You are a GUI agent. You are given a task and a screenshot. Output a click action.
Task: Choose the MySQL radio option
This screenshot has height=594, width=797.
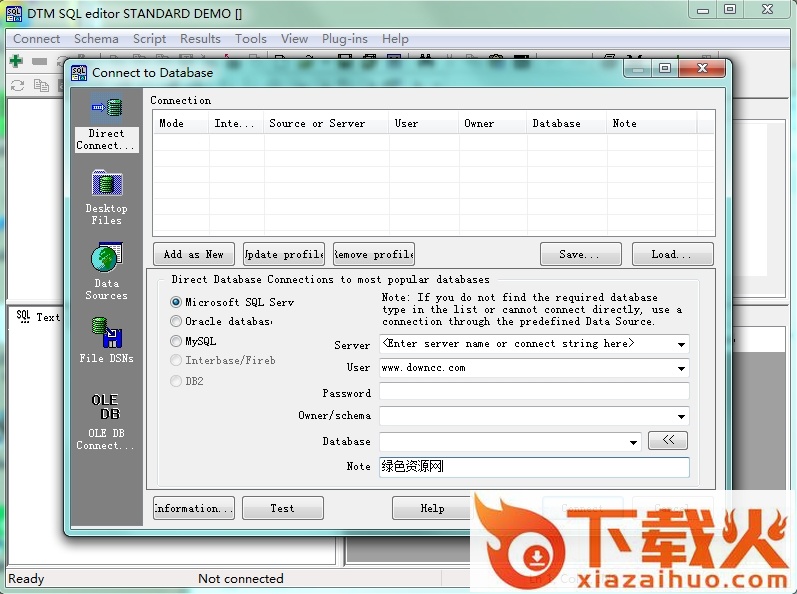point(176,341)
